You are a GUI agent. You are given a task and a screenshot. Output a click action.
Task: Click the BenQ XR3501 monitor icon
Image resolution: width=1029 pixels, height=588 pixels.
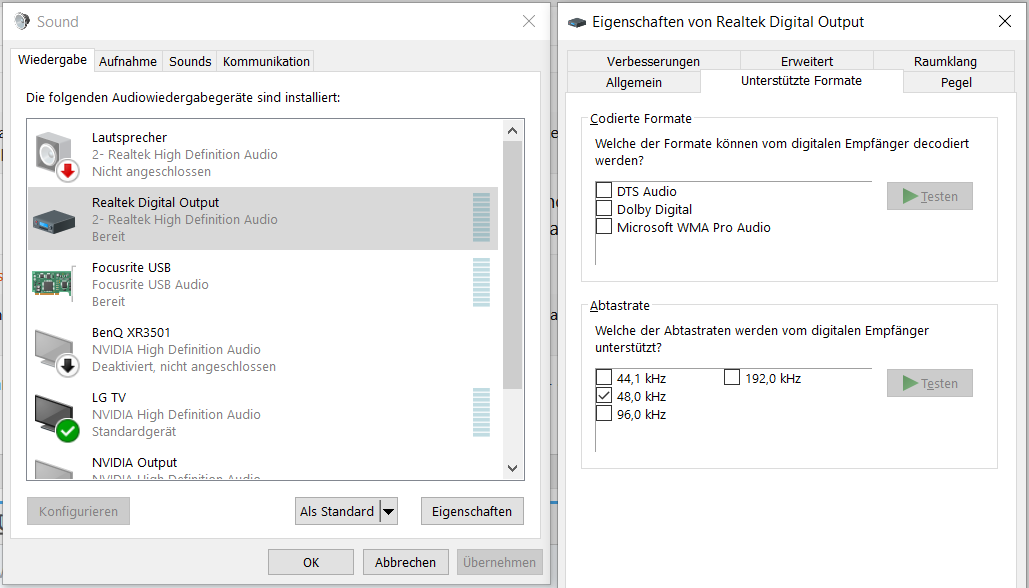53,348
